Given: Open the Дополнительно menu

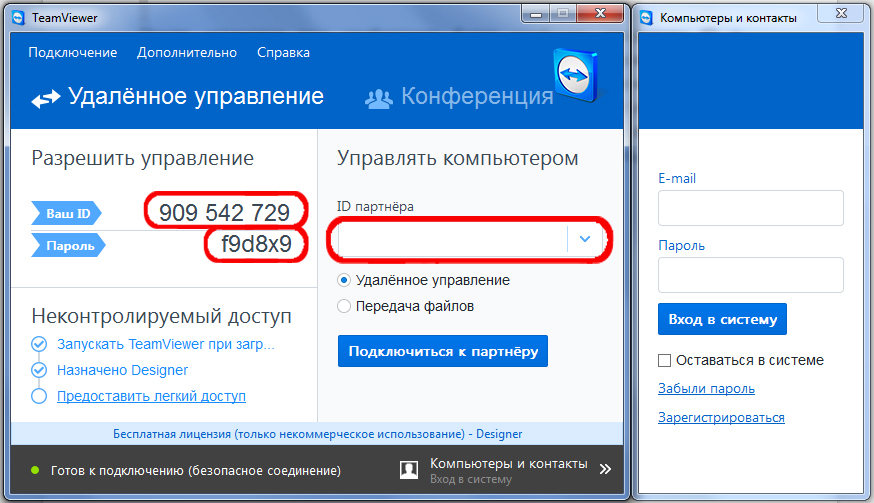Looking at the screenshot, I should pyautogui.click(x=187, y=52).
